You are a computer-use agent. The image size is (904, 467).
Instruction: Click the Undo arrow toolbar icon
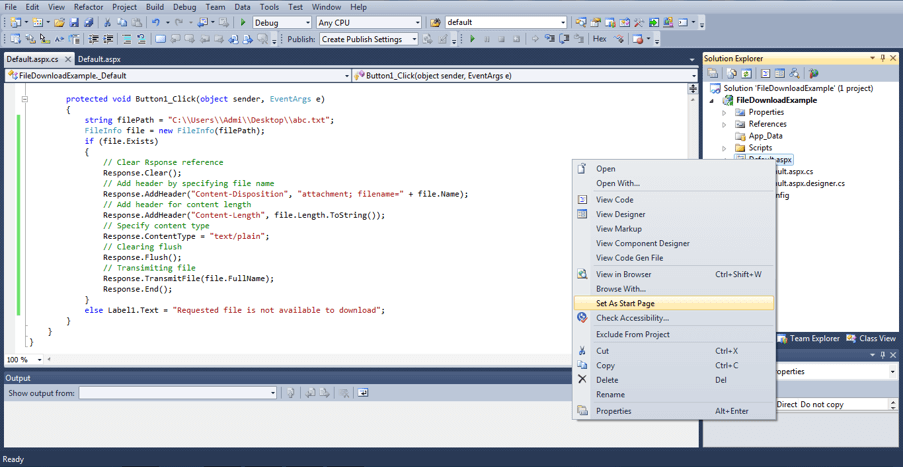[x=155, y=22]
